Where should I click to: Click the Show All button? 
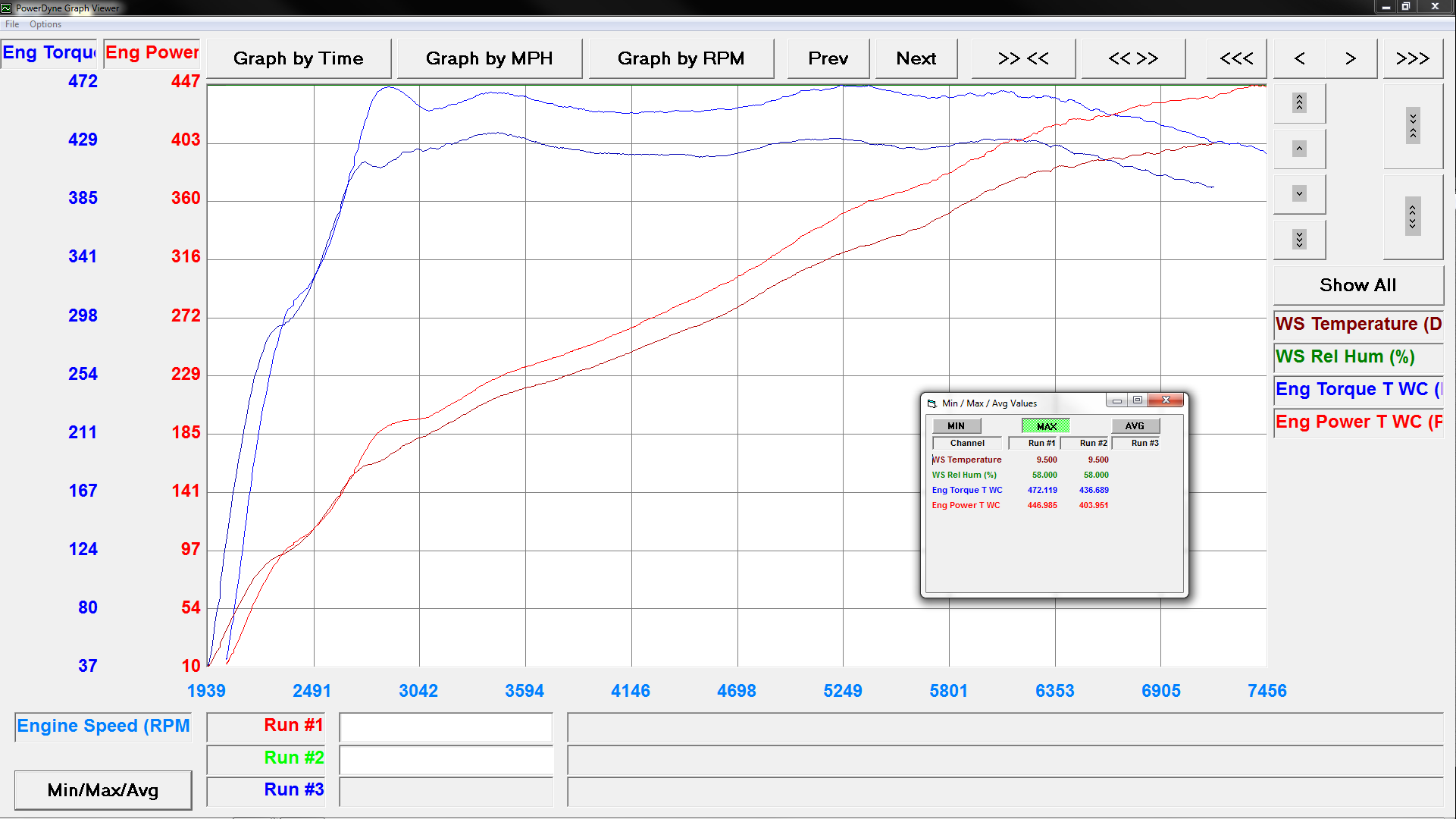tap(1357, 285)
